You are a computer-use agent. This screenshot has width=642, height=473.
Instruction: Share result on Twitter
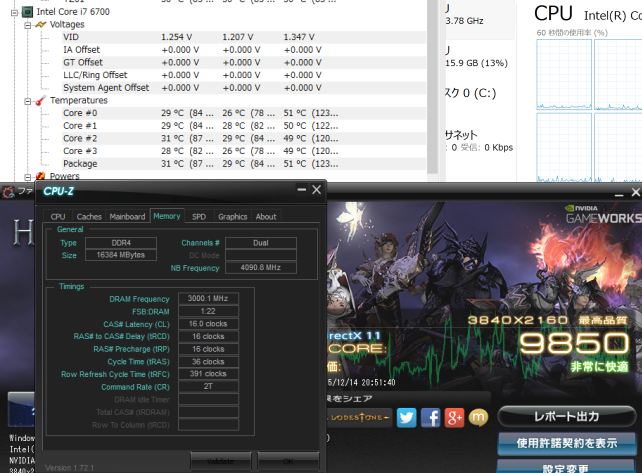pos(407,418)
